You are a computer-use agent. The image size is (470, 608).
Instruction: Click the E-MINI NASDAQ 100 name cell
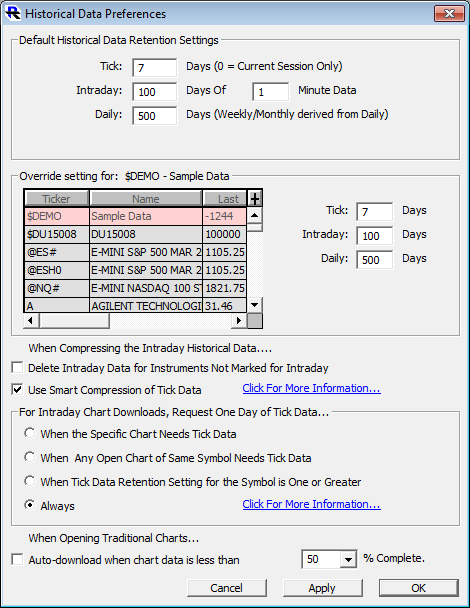pyautogui.click(x=146, y=288)
